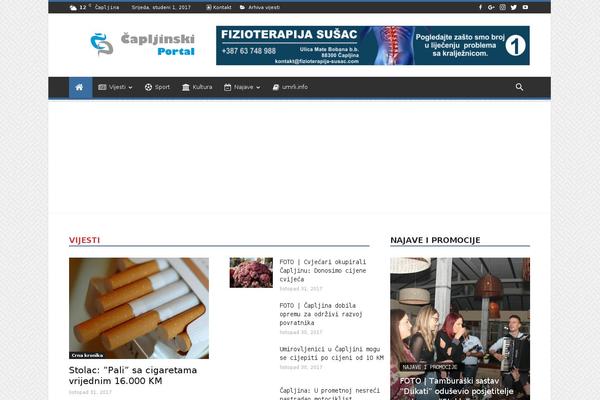Open the Kontakt link in top bar
Viewport: 600px width, 400px height.
[218, 7]
